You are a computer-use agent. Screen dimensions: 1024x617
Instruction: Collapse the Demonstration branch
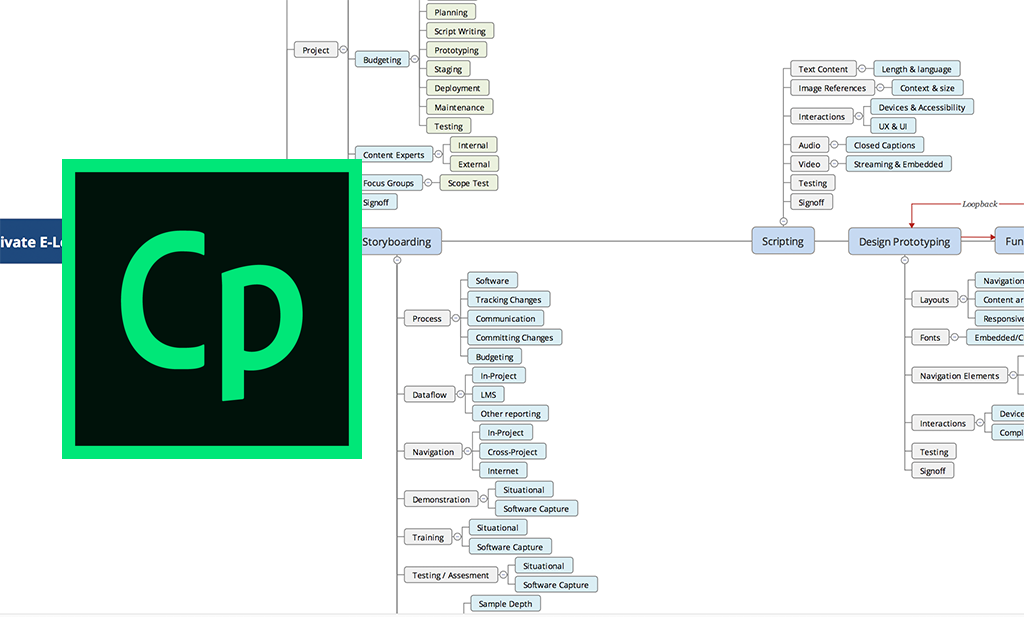pyautogui.click(x=483, y=499)
